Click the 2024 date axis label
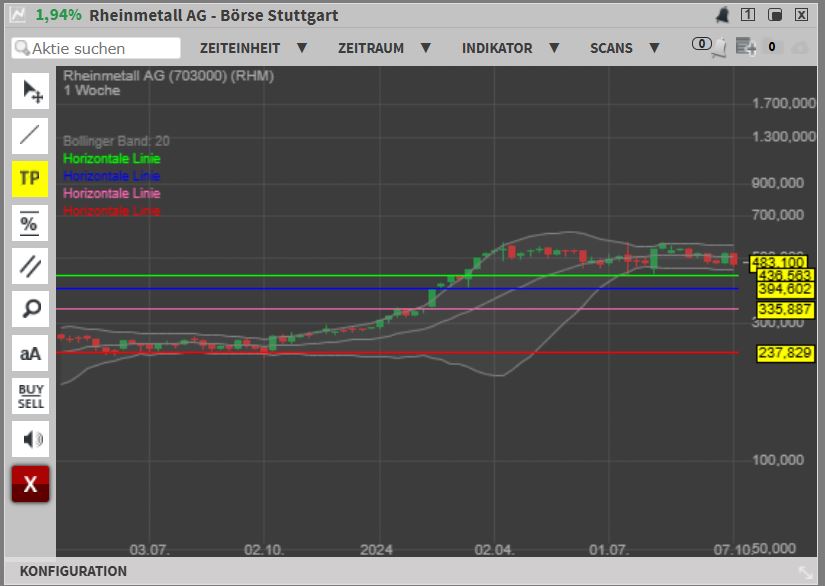 (x=376, y=550)
